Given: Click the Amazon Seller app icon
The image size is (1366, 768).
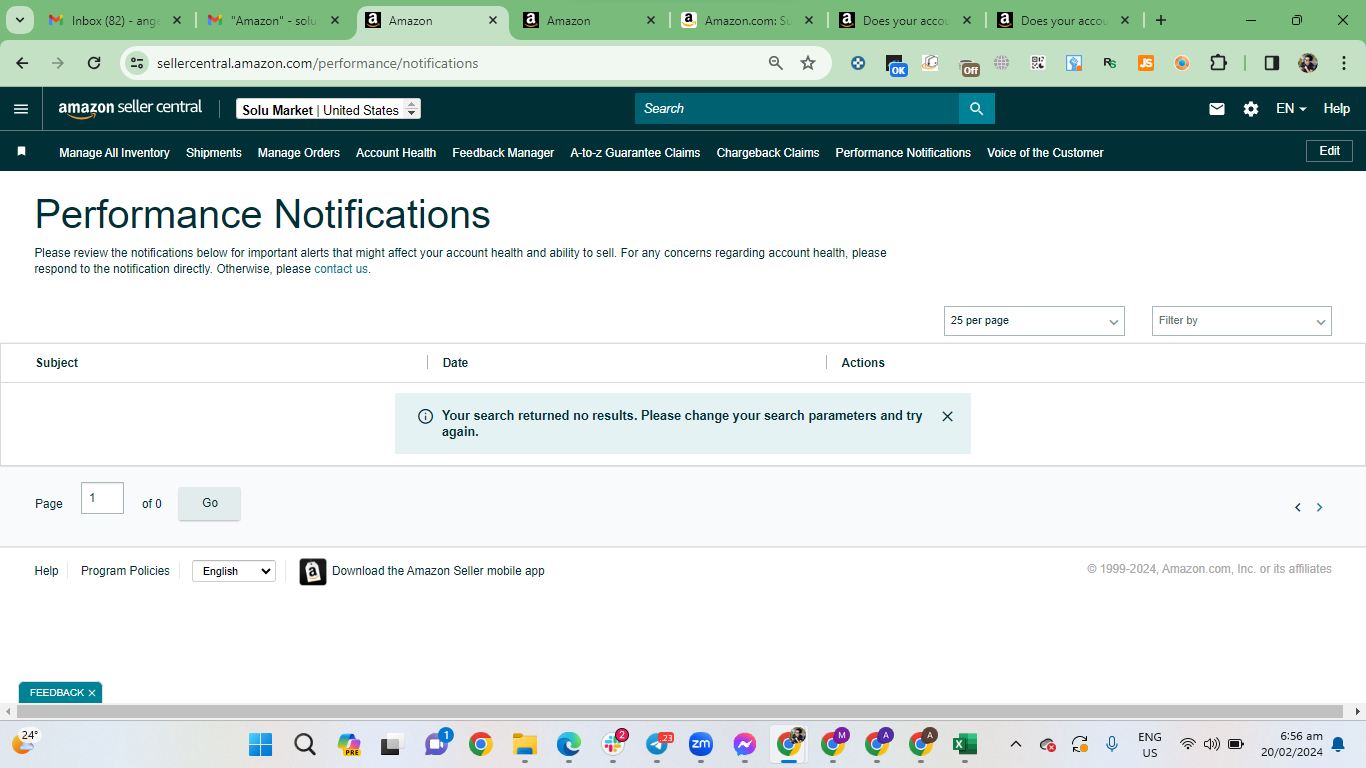Looking at the screenshot, I should click(x=313, y=571).
